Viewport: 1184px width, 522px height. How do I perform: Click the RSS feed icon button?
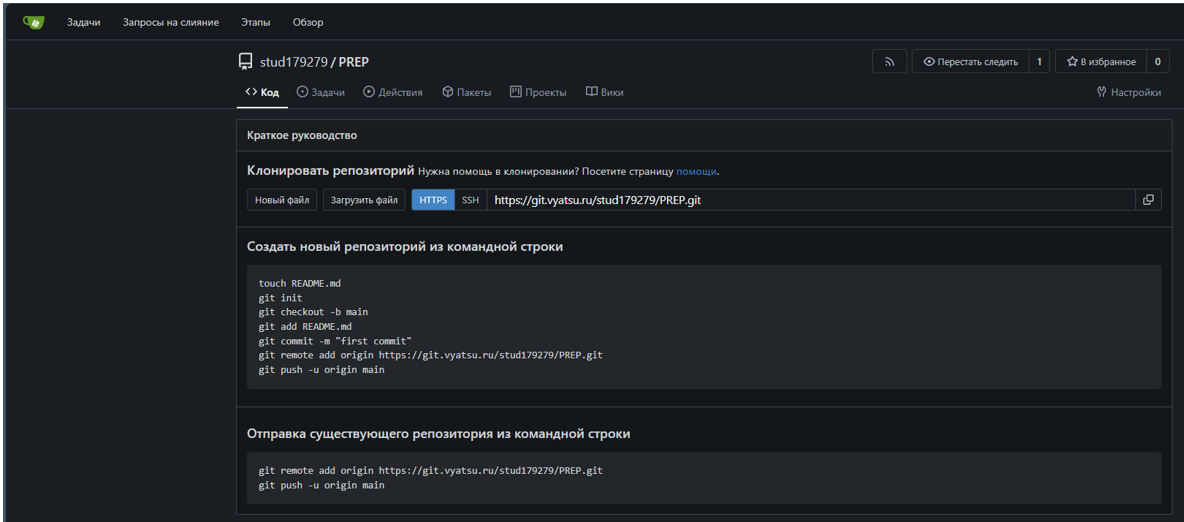point(889,62)
